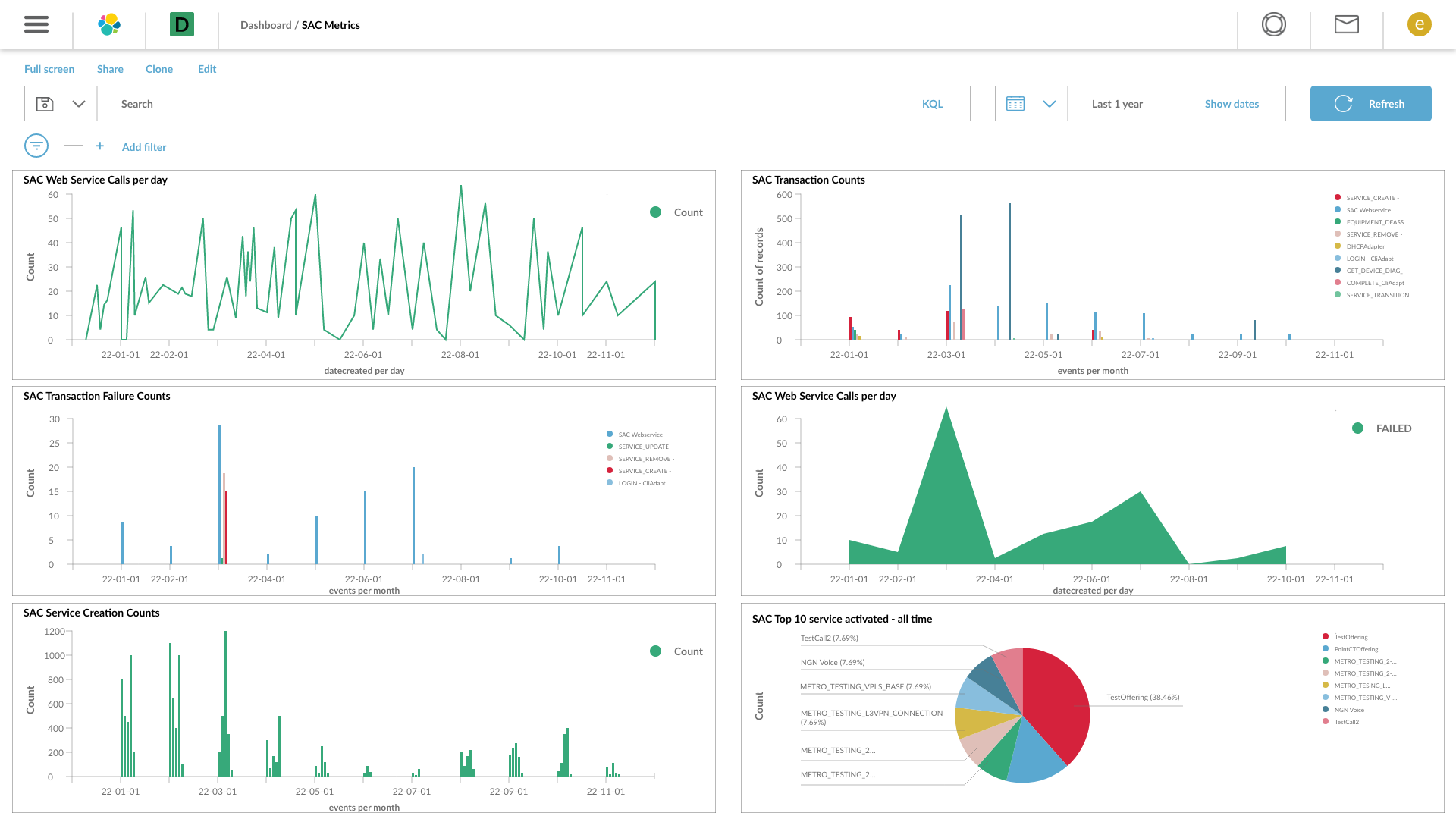Open the user avatar e menu

[x=1420, y=24]
